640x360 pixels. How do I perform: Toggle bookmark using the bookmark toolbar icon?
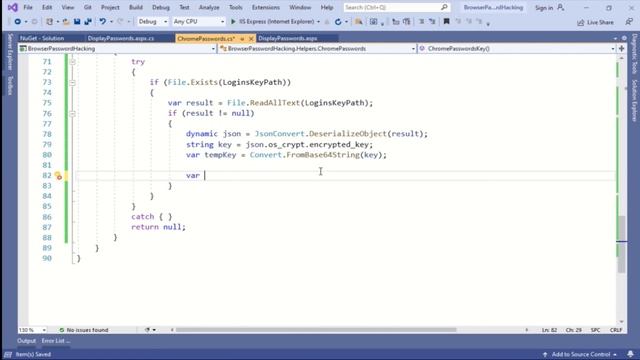(x=447, y=22)
